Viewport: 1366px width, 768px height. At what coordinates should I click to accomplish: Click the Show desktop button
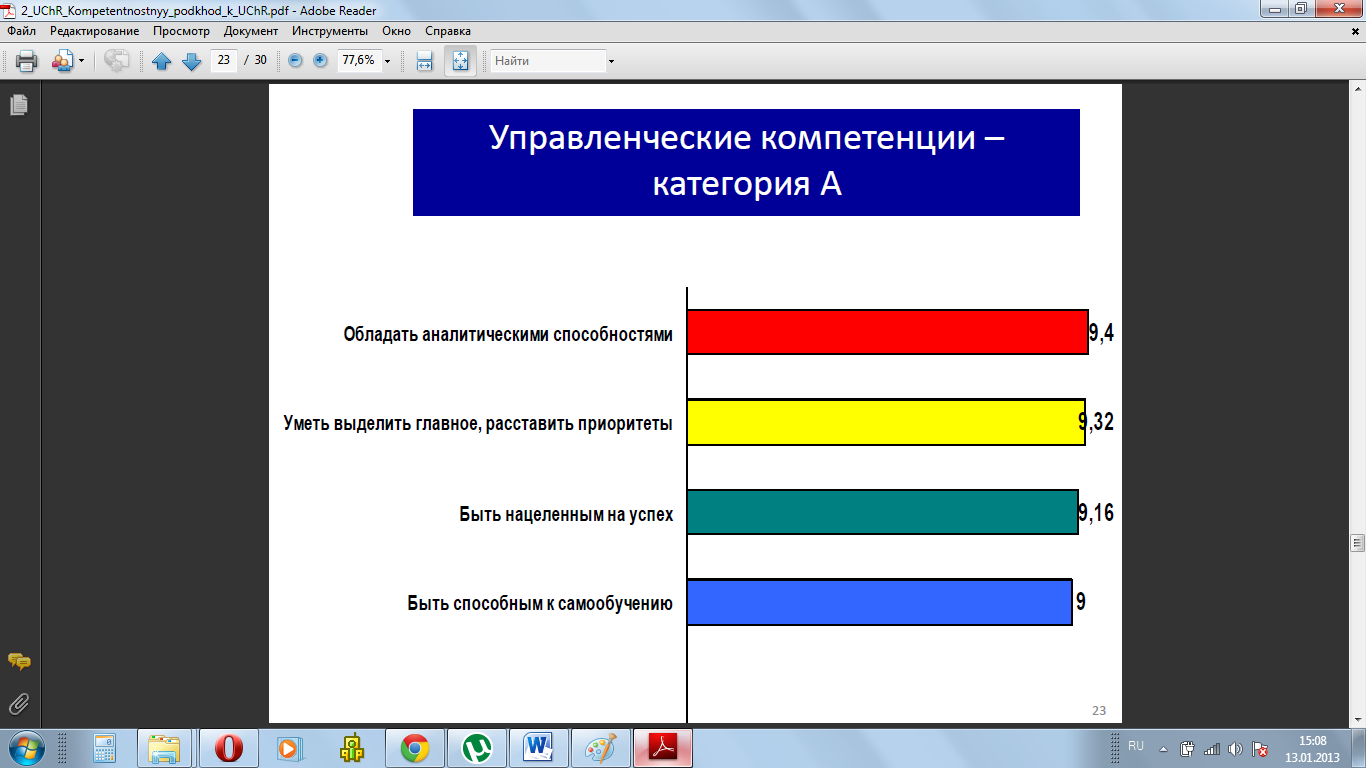click(1359, 748)
